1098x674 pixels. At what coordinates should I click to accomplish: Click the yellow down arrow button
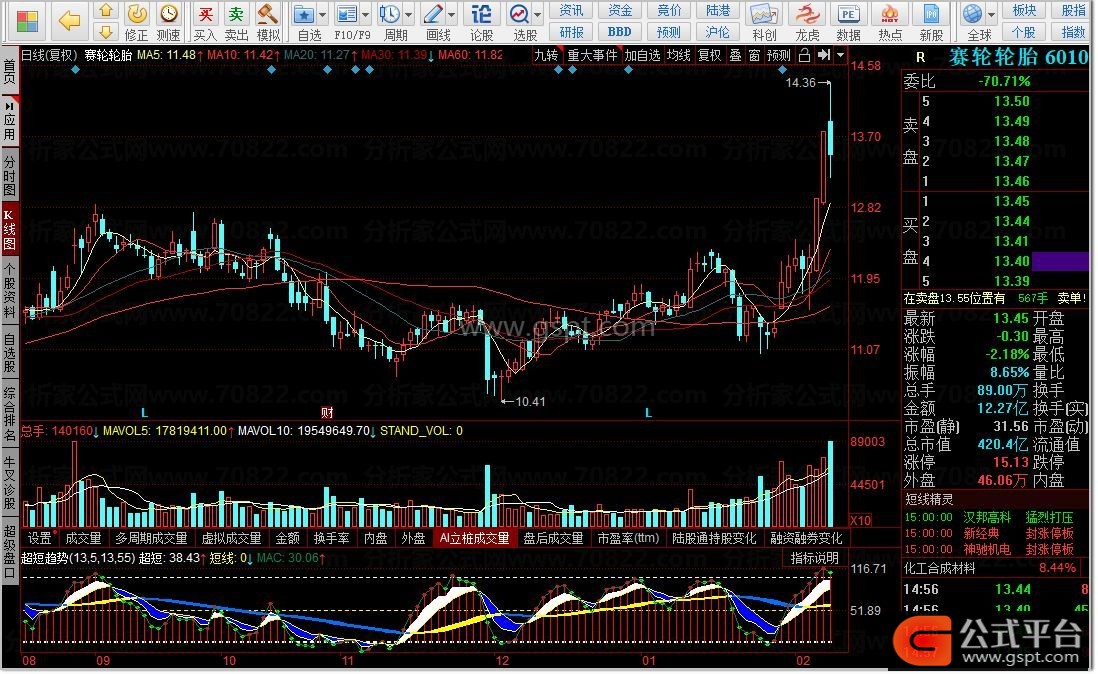tap(106, 31)
